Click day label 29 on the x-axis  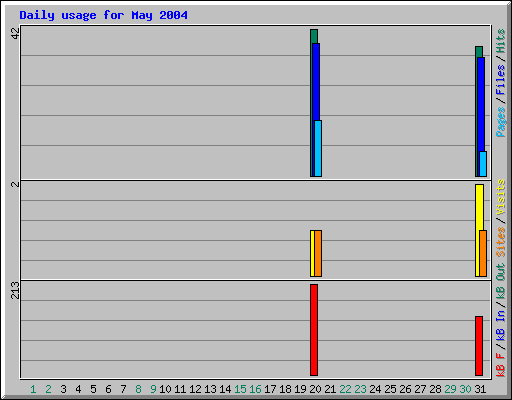(x=450, y=389)
